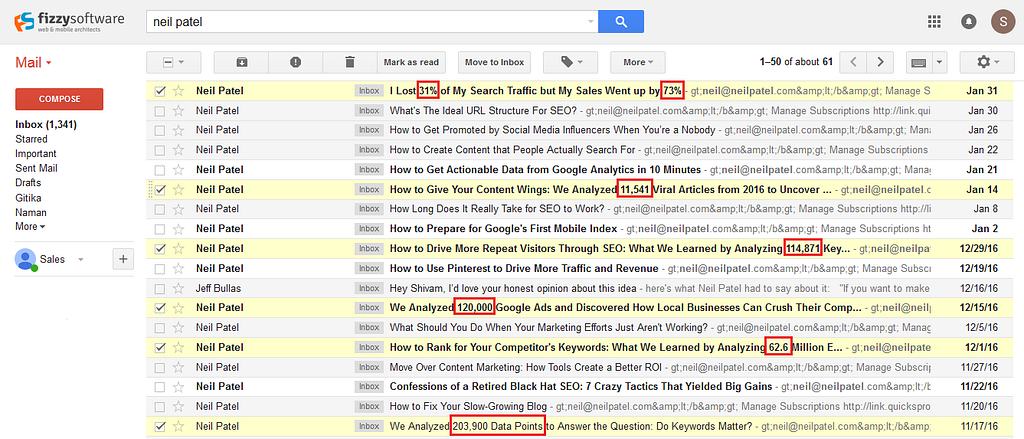Uncheck the '203,900 Data Points' email checkbox
This screenshot has height=439, width=1024.
(x=159, y=427)
